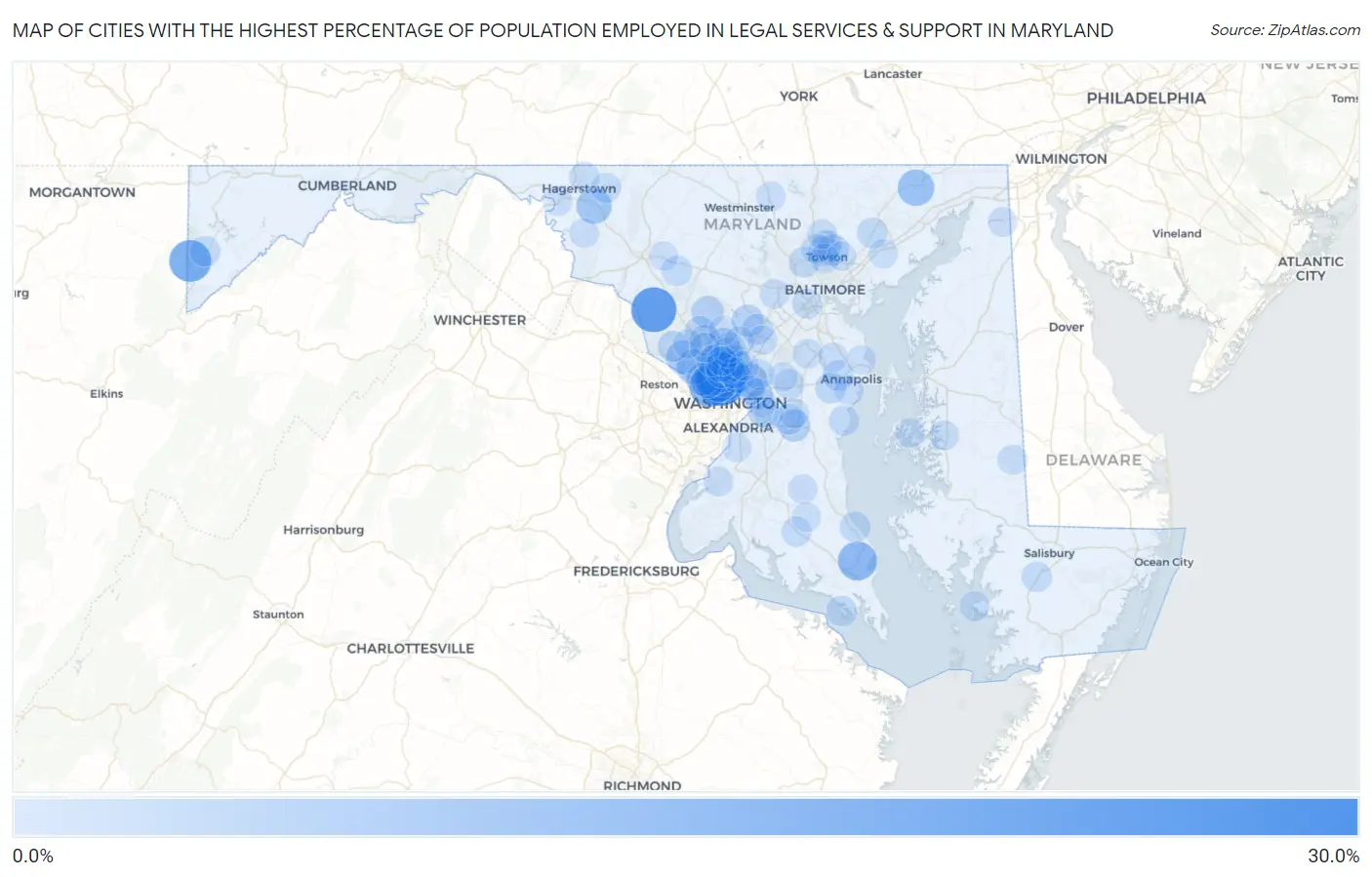Image resolution: width=1372 pixels, height=877 pixels.
Task: Click the bubble next to Salisbury label
Action: click(x=1036, y=577)
